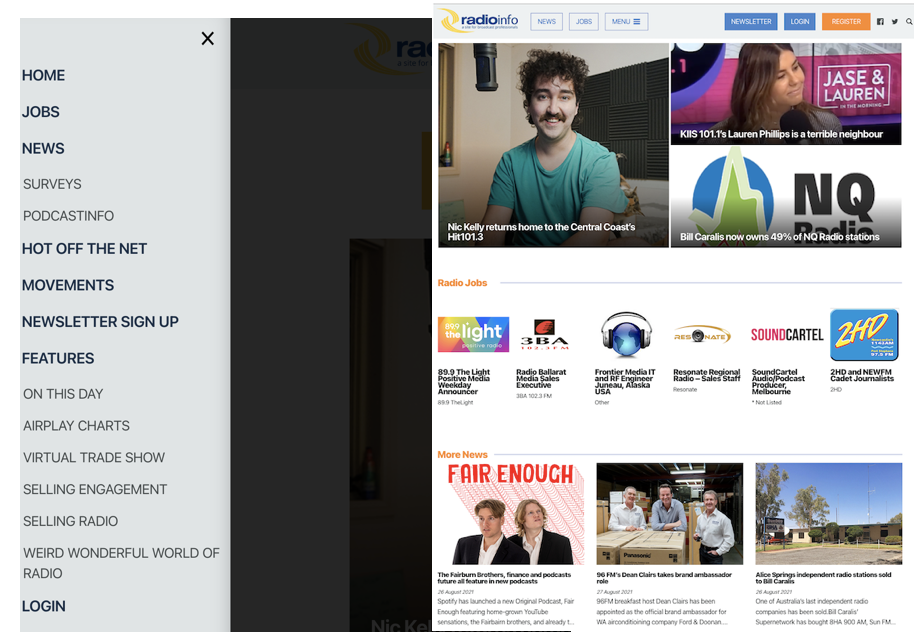Image resolution: width=914 pixels, height=632 pixels.
Task: Click the 3BA station logo
Action: coord(544,335)
